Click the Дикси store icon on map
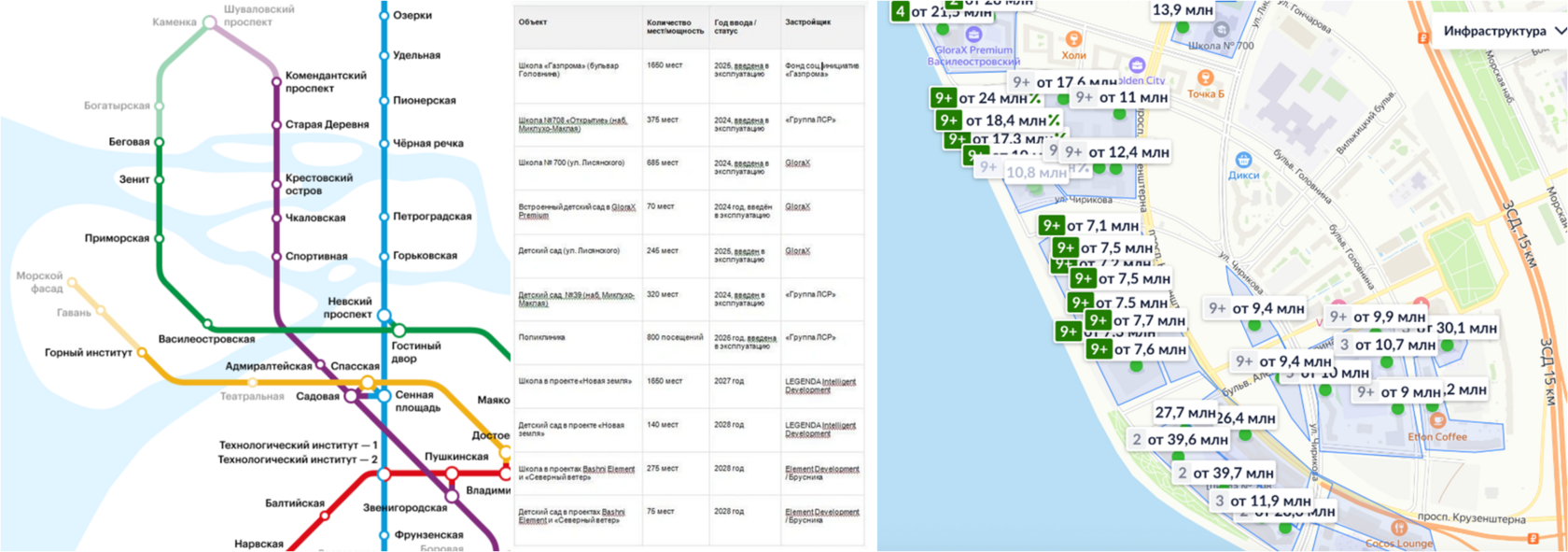1568x552 pixels. [1242, 160]
